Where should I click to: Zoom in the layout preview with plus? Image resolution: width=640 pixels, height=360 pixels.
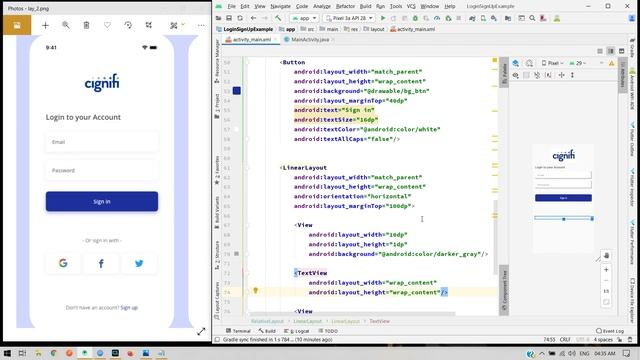click(606, 270)
